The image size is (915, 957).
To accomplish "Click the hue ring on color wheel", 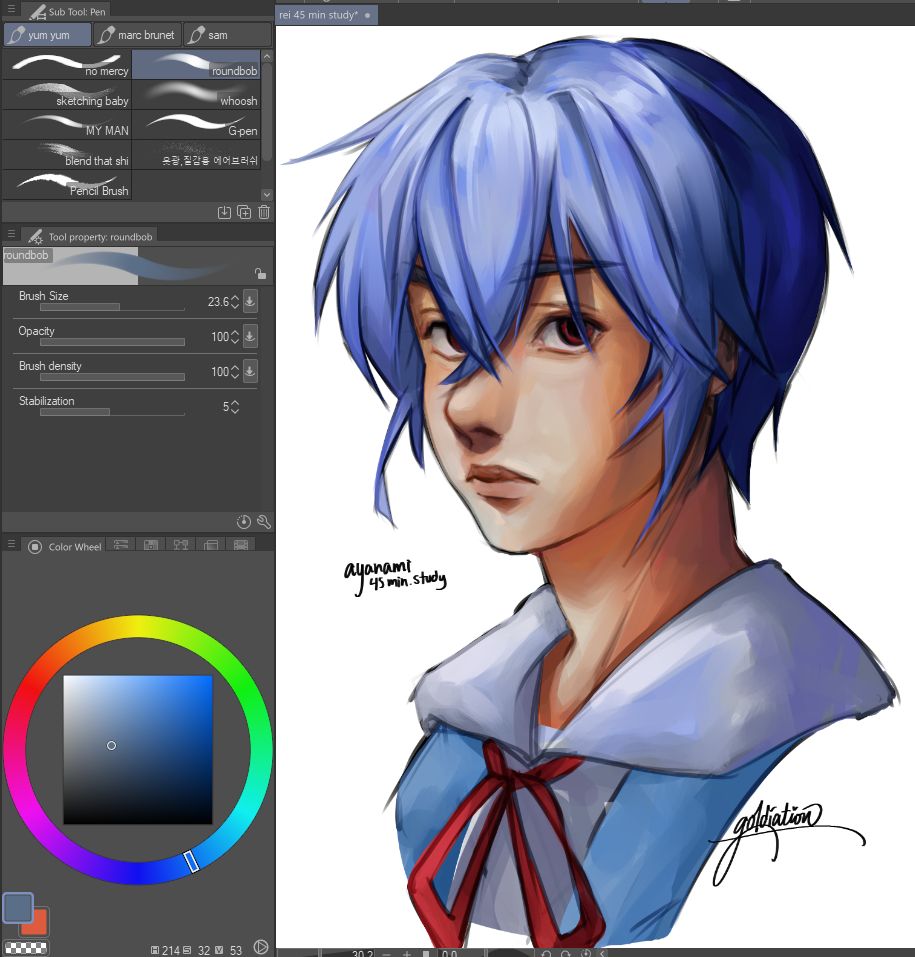I will [138, 627].
